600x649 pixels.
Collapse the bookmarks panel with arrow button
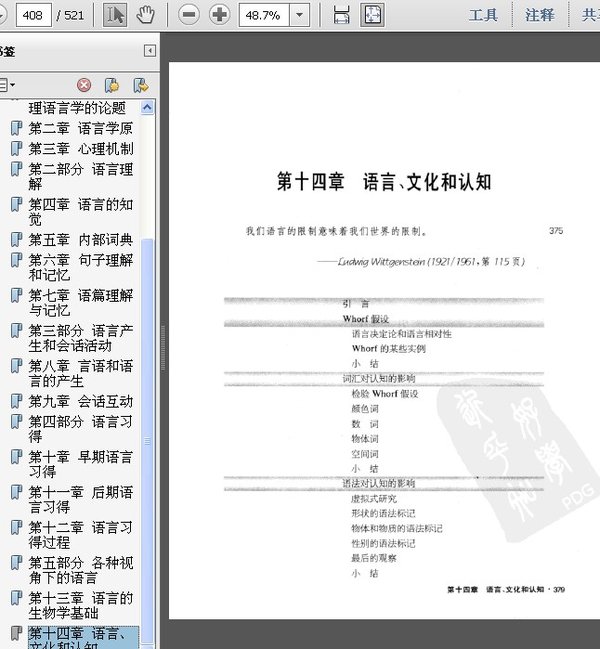pos(150,51)
